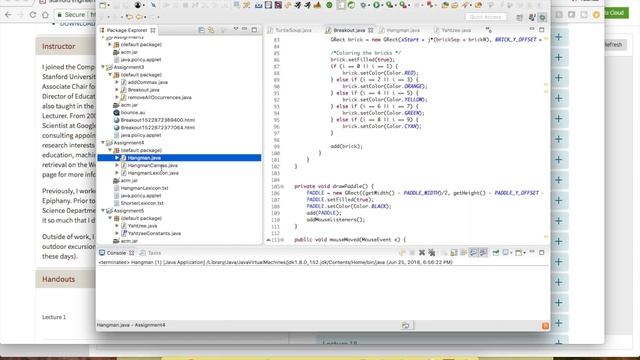Image resolution: width=640 pixels, height=360 pixels.
Task: Expand removeAllOccurrences.java in the tree
Action: (x=117, y=97)
